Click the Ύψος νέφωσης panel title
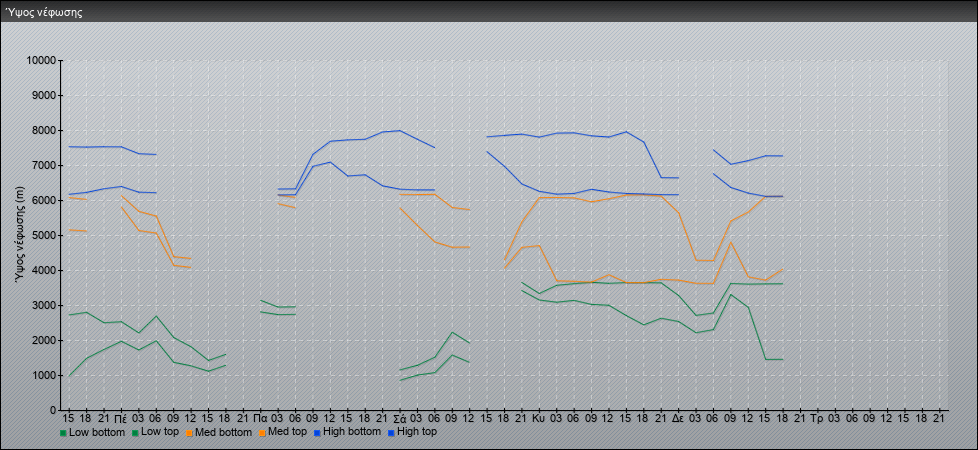Screen dimensions: 978x450 click(43, 13)
